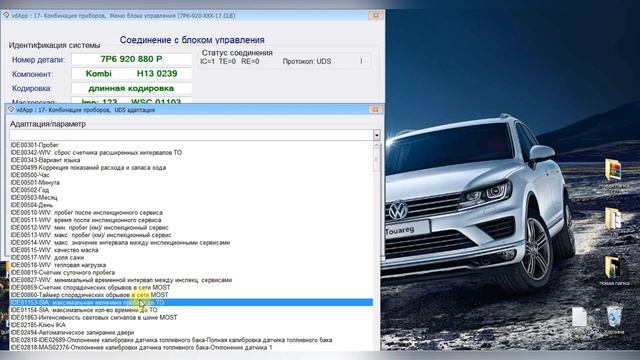This screenshot has width=640, height=360.
Task: Click inside the Адаптация/параметр combo box field
Action: 191,135
